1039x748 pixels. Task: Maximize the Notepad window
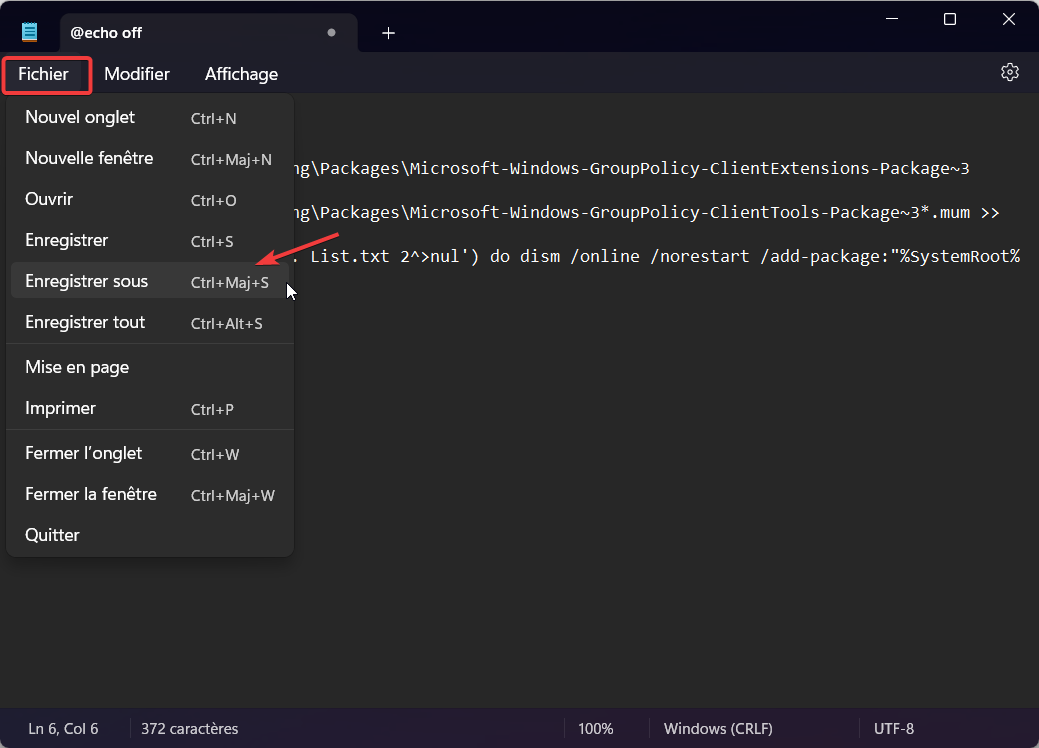coord(950,19)
